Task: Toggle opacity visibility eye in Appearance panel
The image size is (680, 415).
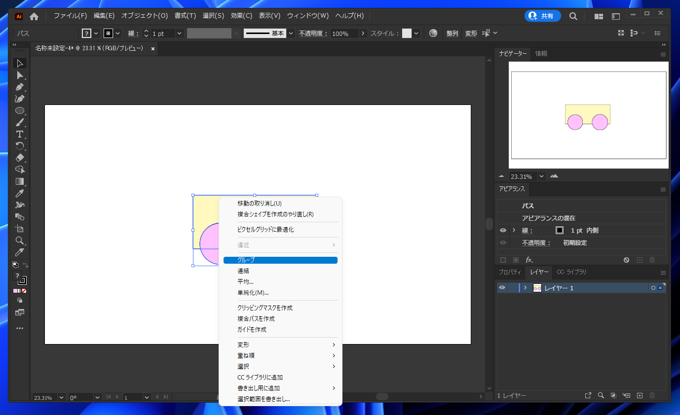Action: click(503, 243)
